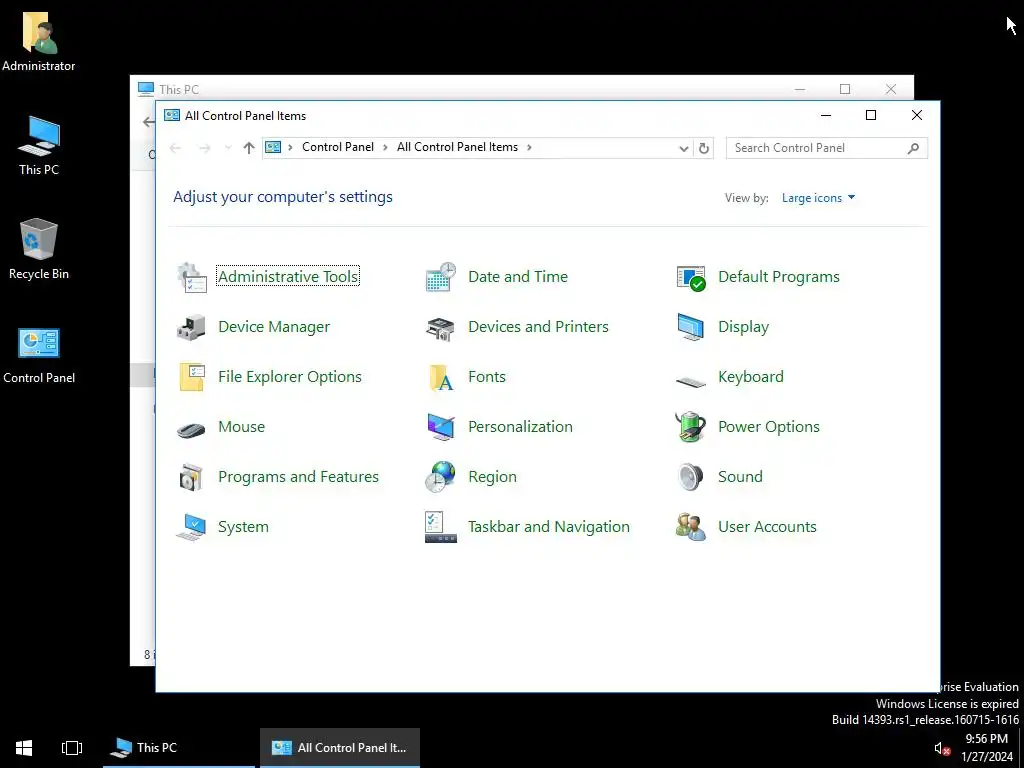Open the View by Large icons dropdown
Viewport: 1024px width, 768px height.
(x=818, y=198)
